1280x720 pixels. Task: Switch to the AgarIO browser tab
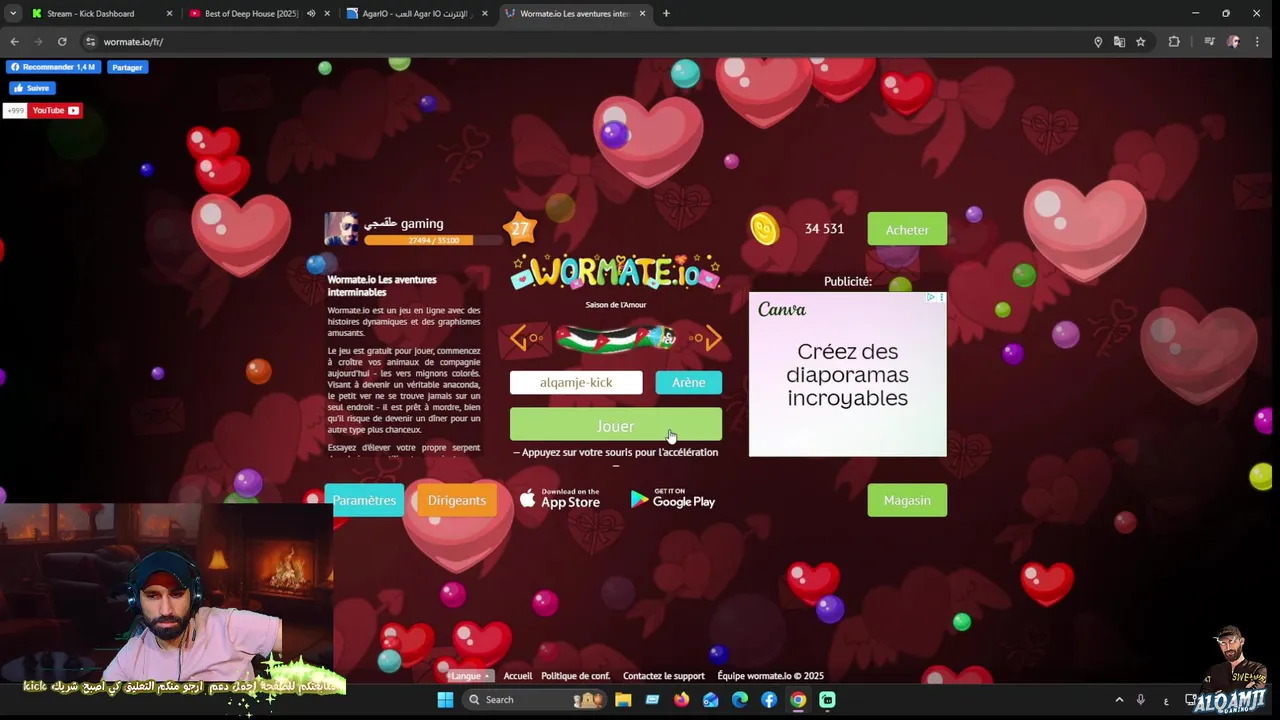point(416,14)
